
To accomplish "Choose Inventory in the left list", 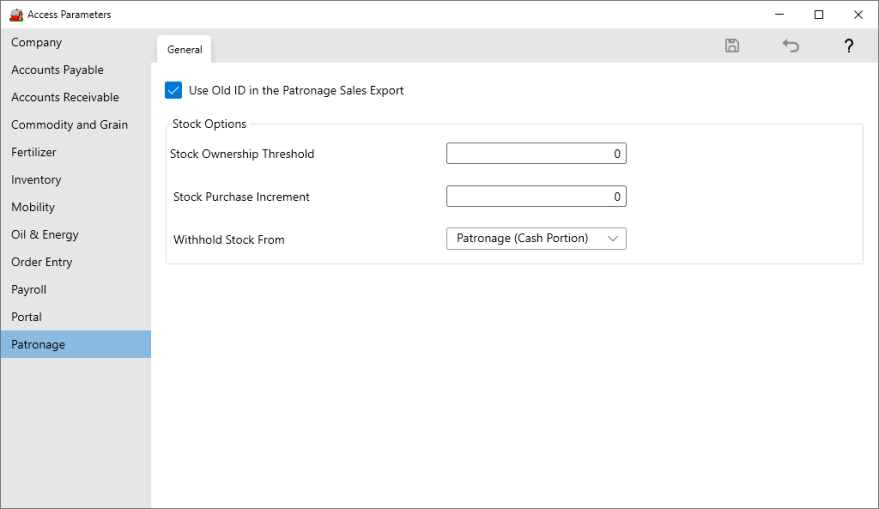I will click(36, 180).
